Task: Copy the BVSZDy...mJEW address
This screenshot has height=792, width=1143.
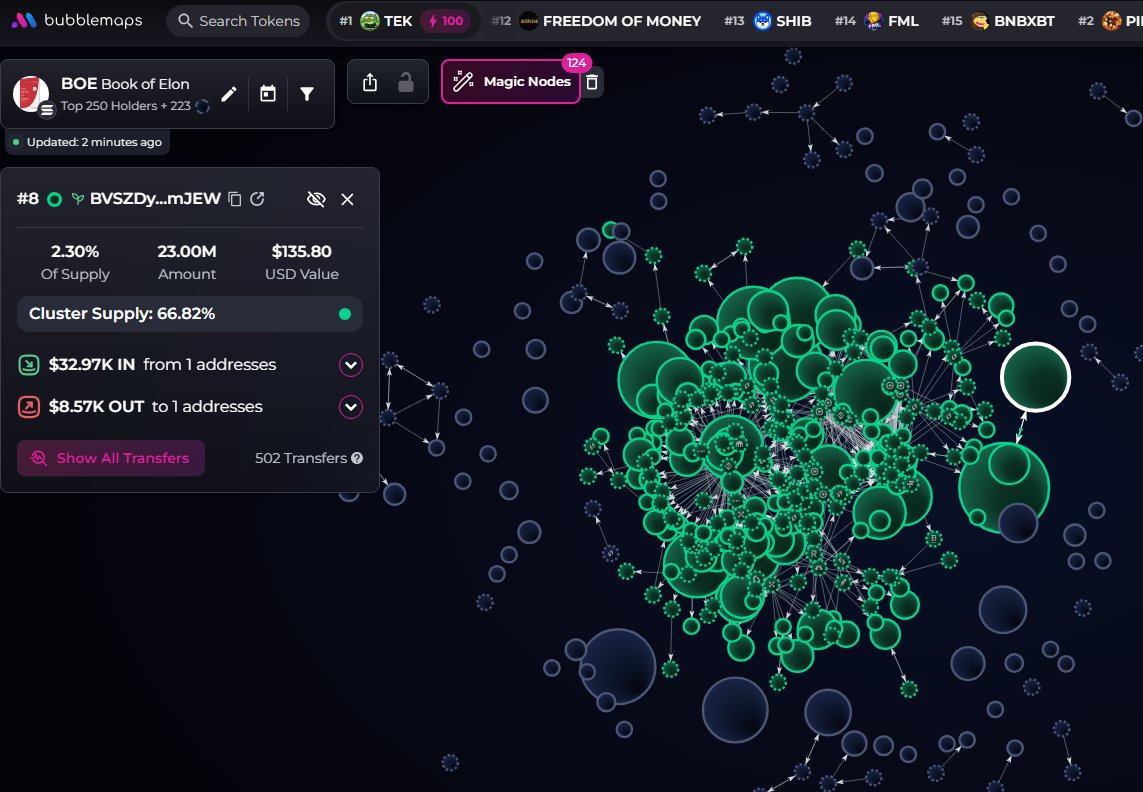Action: 235,199
